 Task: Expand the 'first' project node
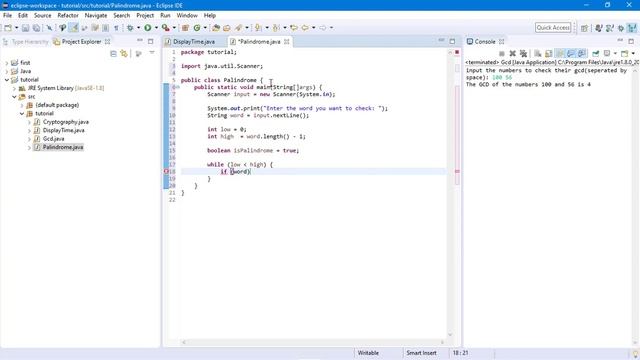pos(7,63)
